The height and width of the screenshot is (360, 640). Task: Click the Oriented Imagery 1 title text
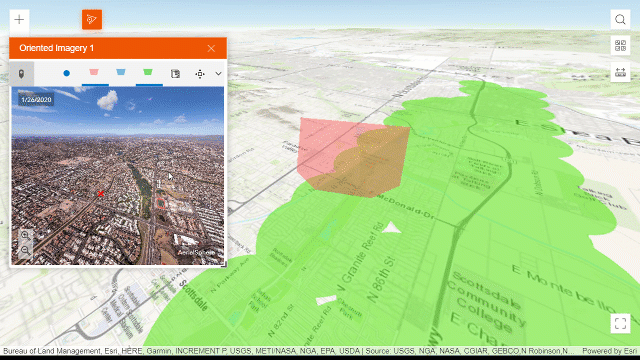56,48
